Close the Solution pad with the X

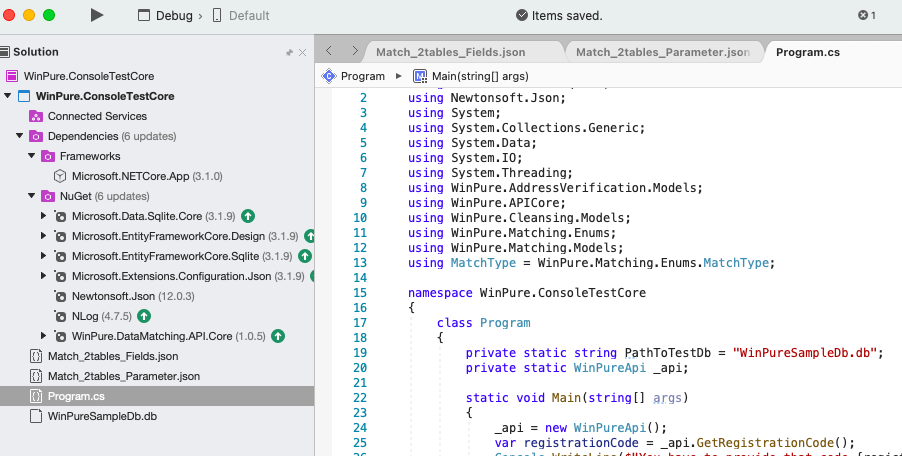[x=303, y=52]
